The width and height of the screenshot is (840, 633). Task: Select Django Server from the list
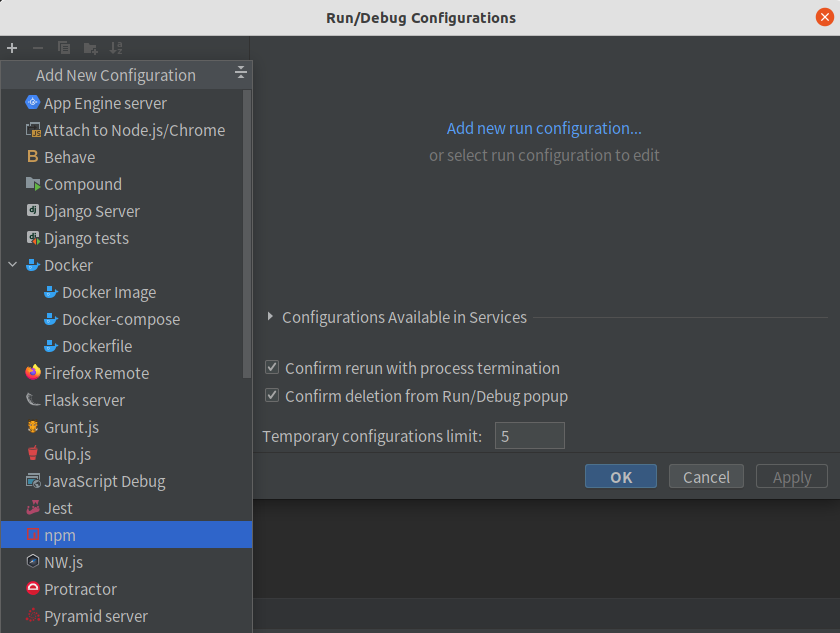[x=122, y=211]
